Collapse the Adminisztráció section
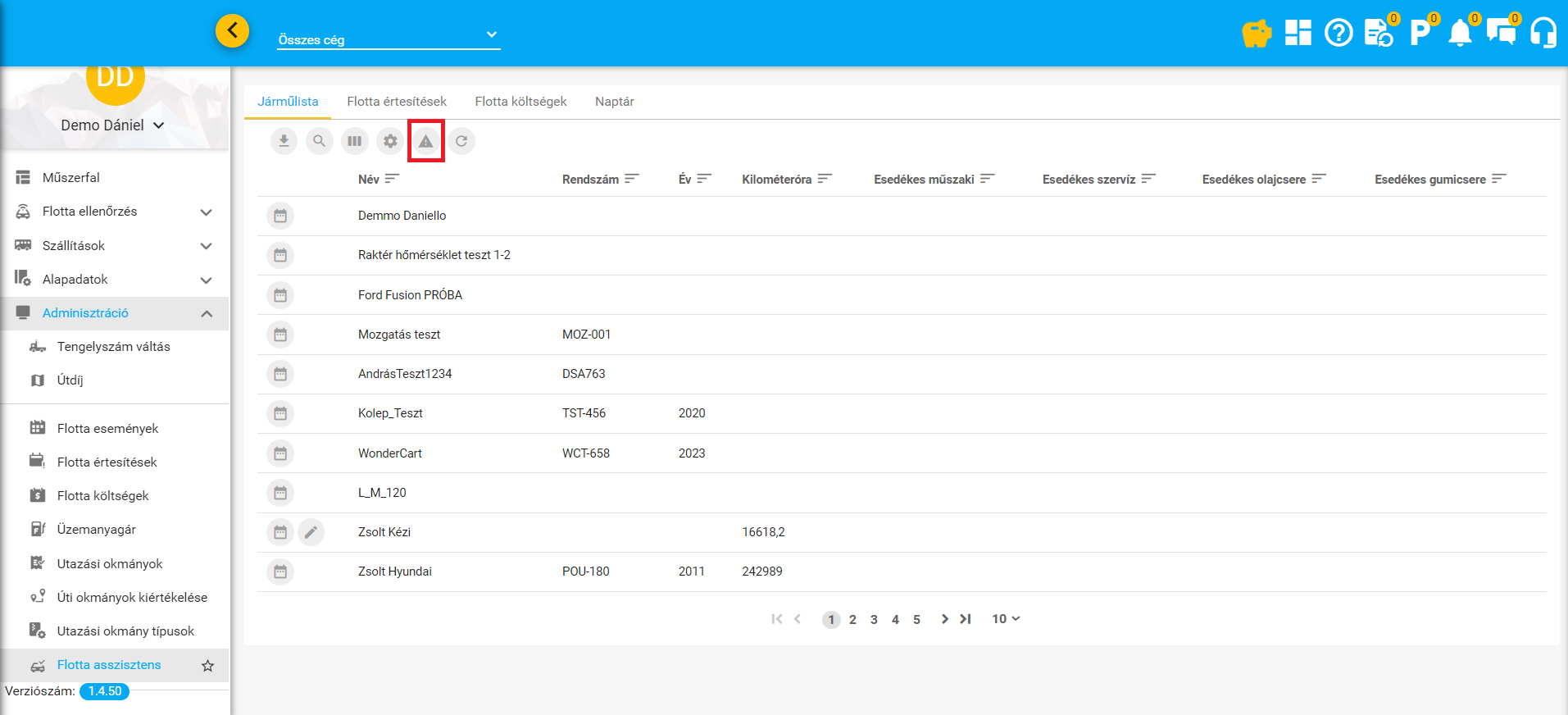This screenshot has height=715, width=1568. pyautogui.click(x=207, y=313)
